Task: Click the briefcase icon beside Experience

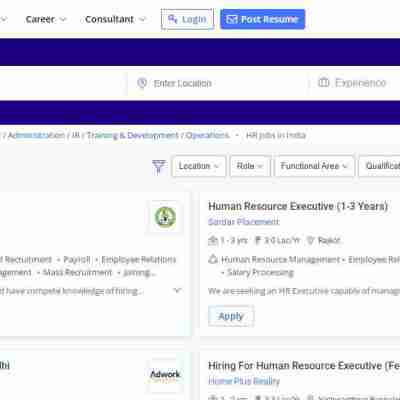Action: (x=323, y=82)
